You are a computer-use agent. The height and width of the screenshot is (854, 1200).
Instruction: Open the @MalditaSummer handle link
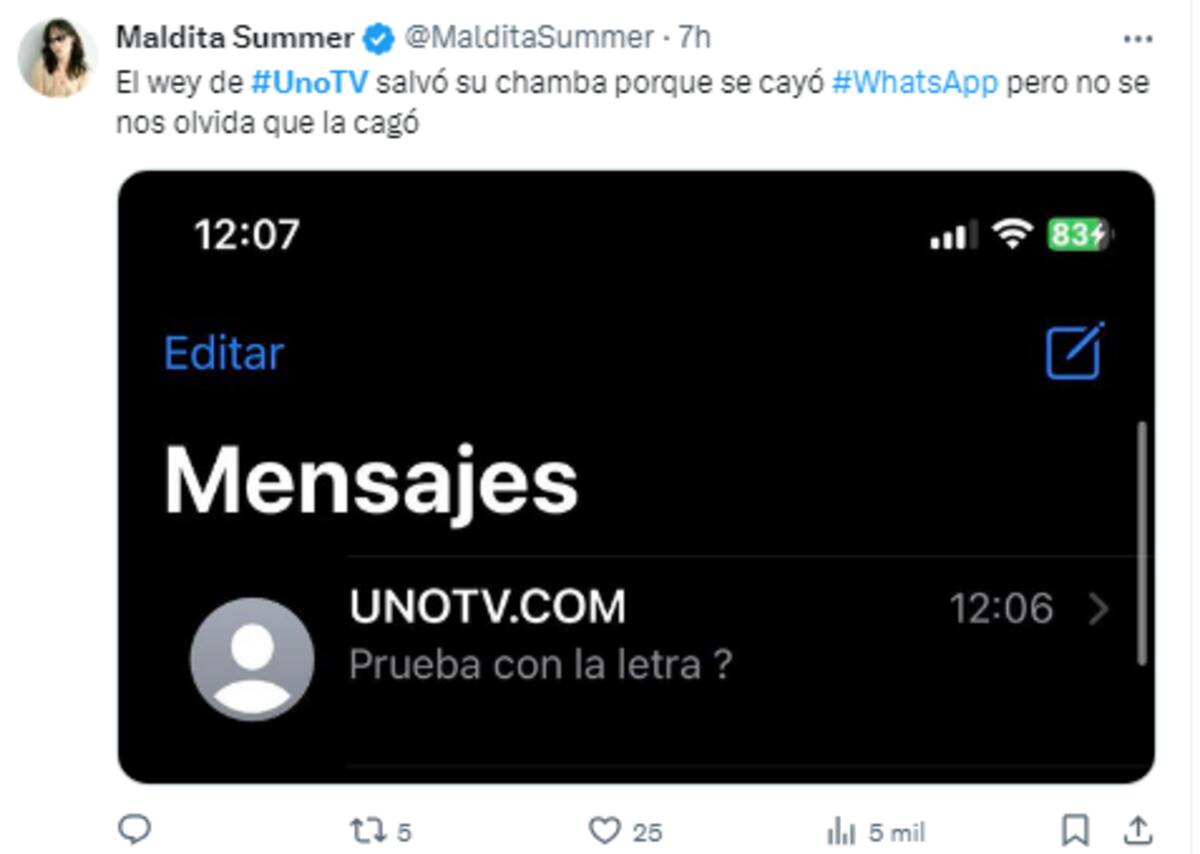pyautogui.click(x=528, y=38)
